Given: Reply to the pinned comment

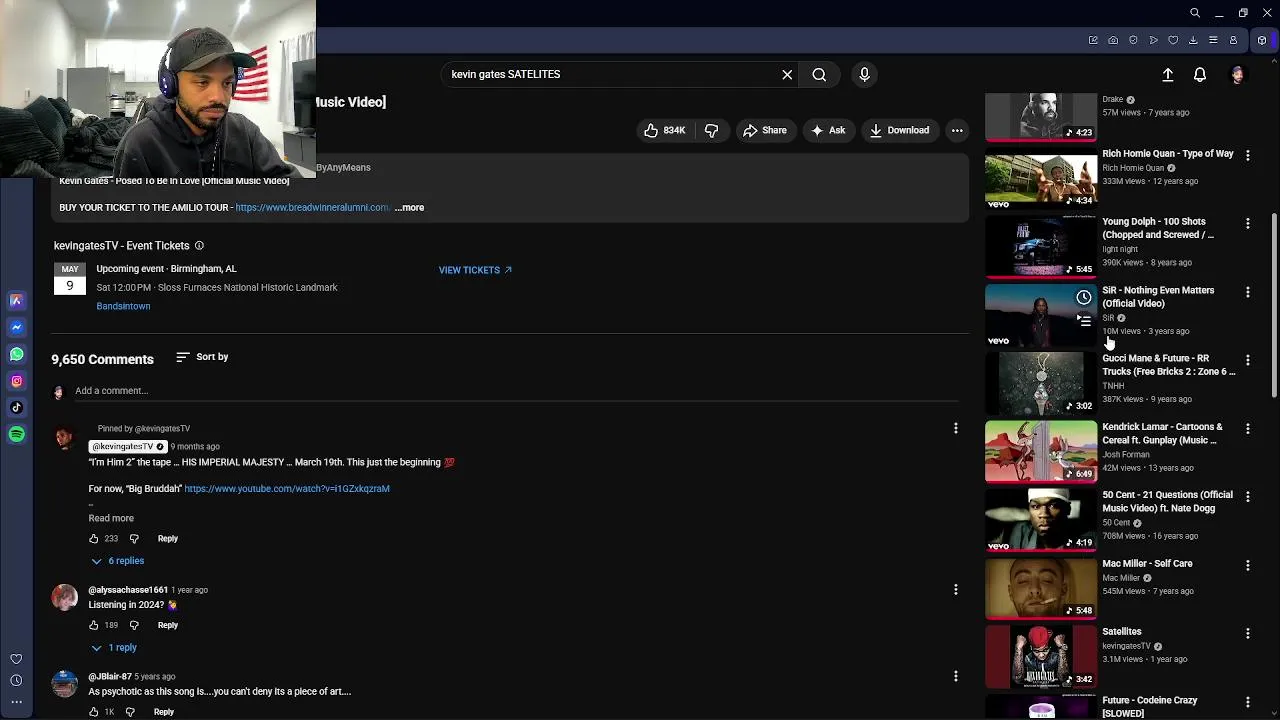Looking at the screenshot, I should (167, 539).
